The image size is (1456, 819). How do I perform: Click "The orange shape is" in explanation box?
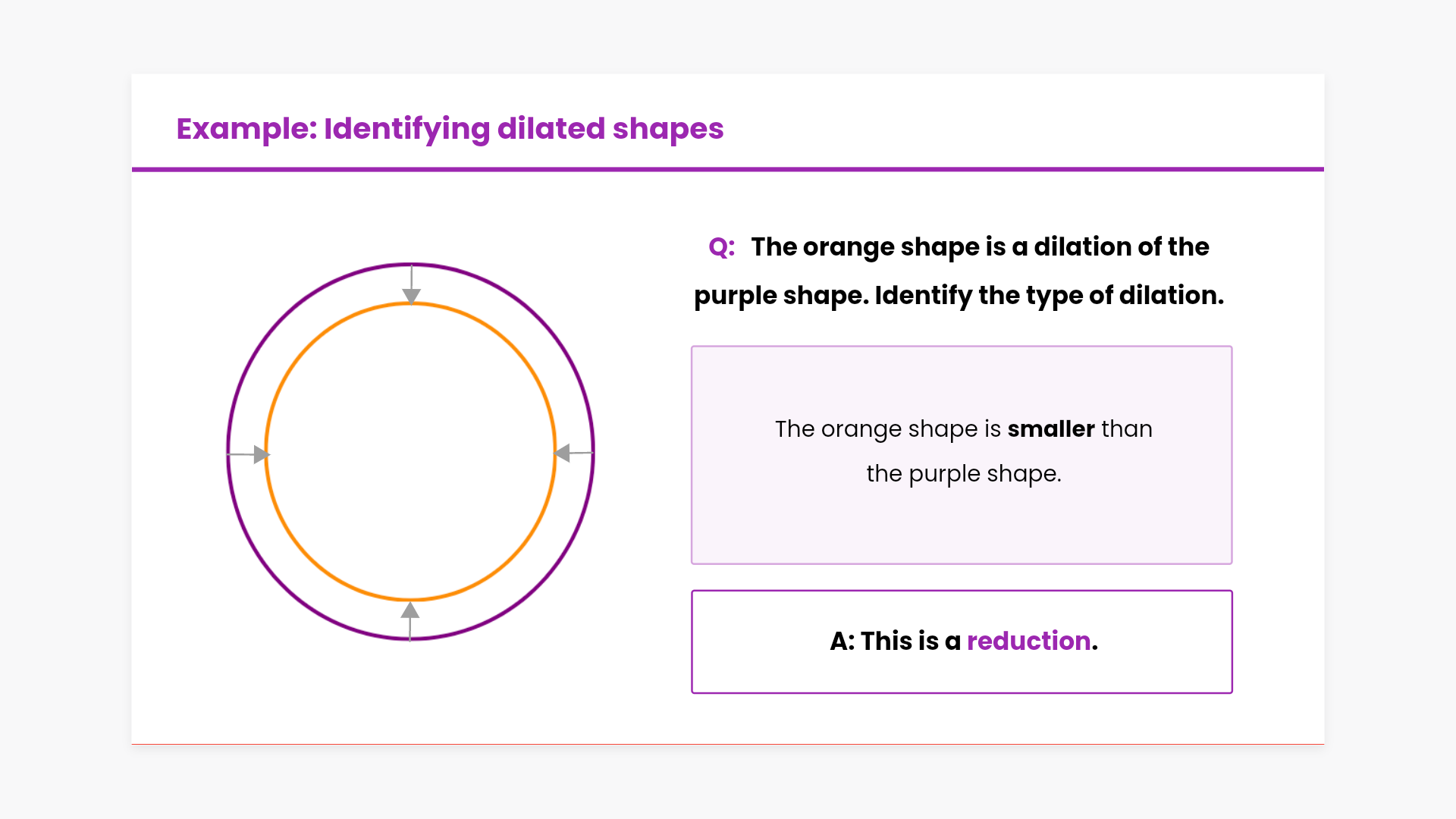click(x=888, y=429)
